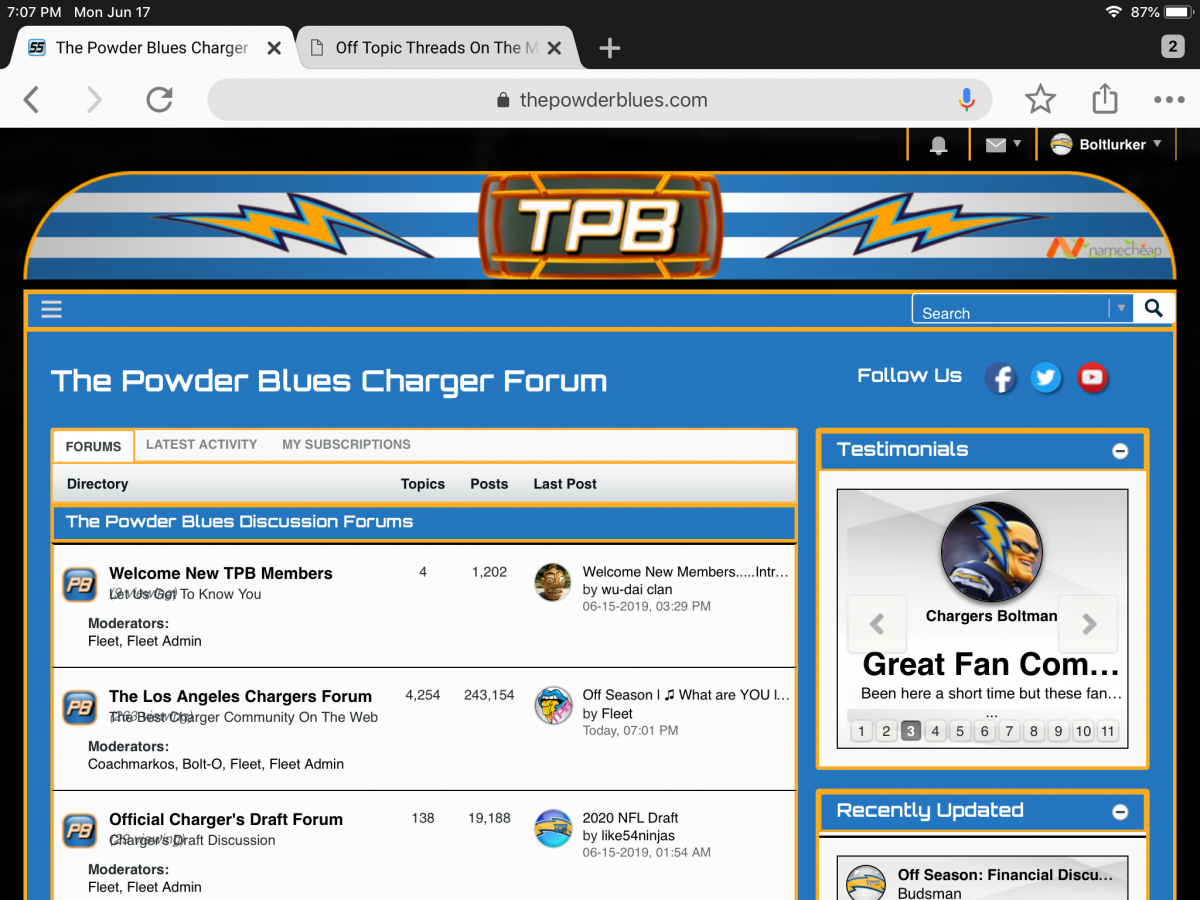The height and width of the screenshot is (900, 1200).
Task: Jump to testimonial page 11
Action: tap(1107, 731)
